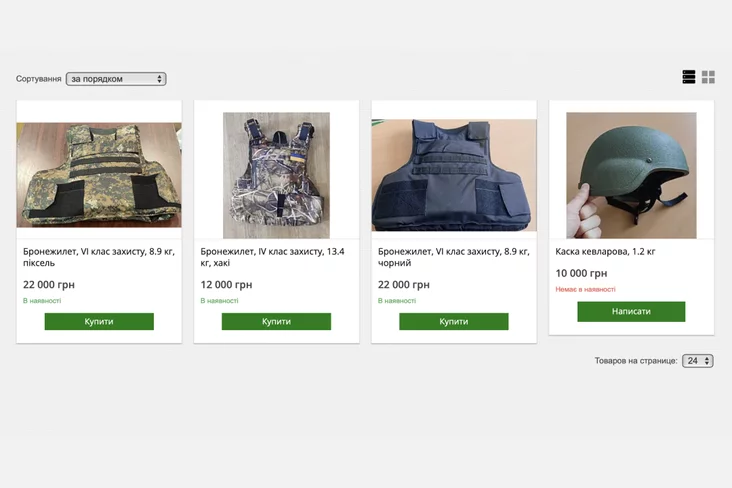Image resolution: width=732 pixels, height=488 pixels.
Task: Open pixel camouflage vest product photo
Action: 99,175
